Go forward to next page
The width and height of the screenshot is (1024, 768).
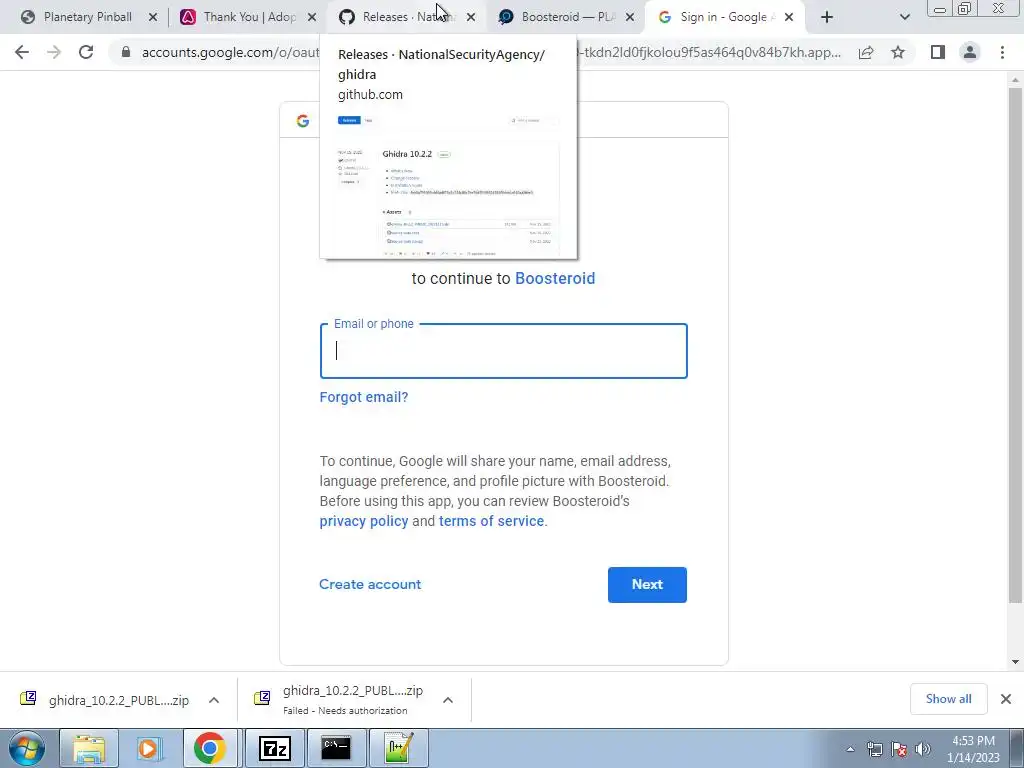click(54, 52)
